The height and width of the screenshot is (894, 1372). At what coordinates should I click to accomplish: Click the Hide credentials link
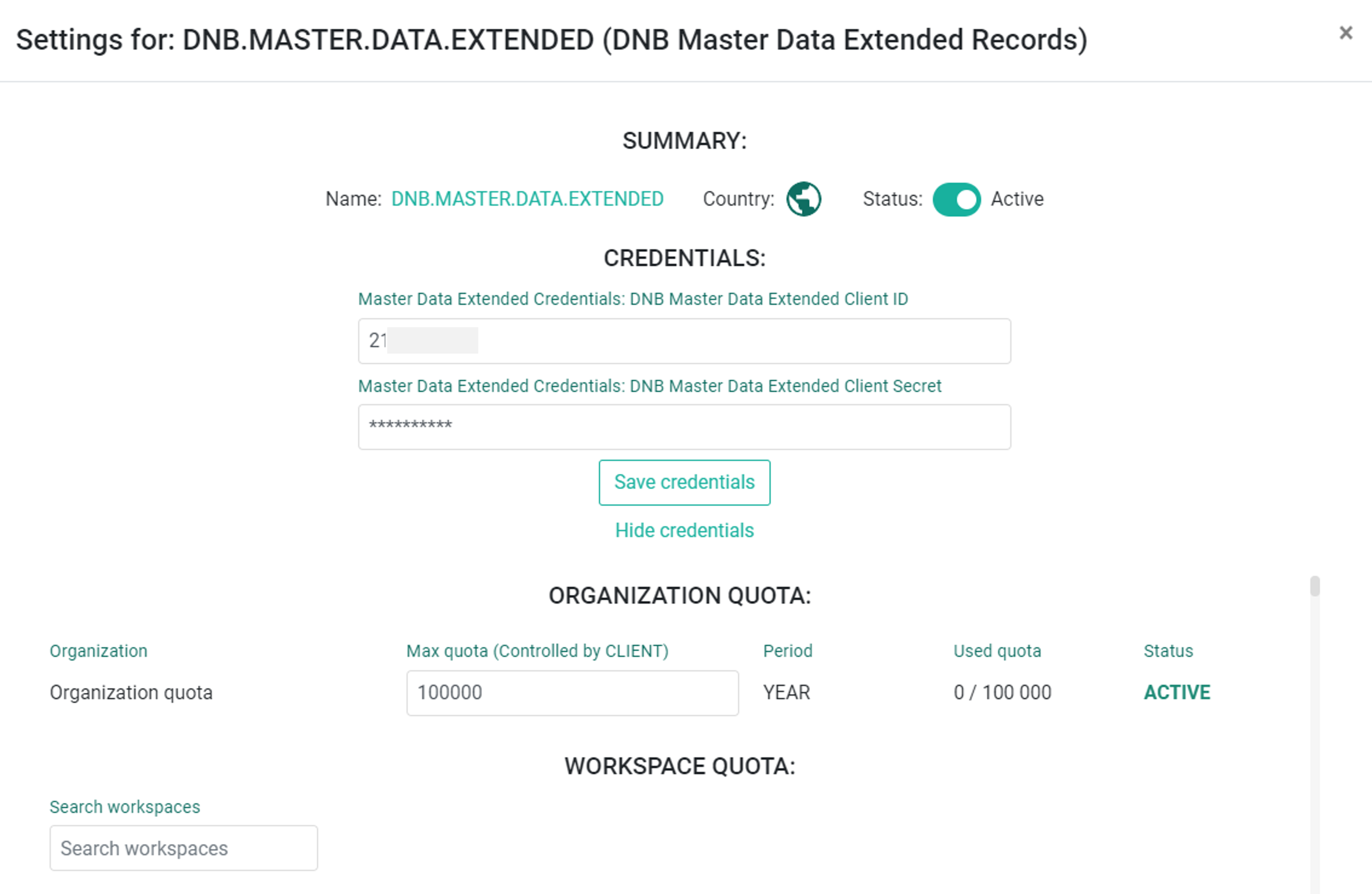pyautogui.click(x=684, y=530)
